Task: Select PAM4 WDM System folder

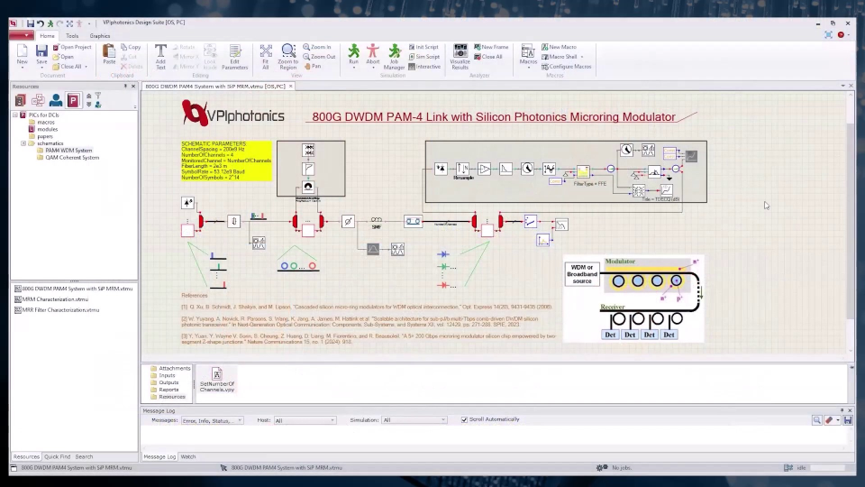Action: pyautogui.click(x=68, y=150)
